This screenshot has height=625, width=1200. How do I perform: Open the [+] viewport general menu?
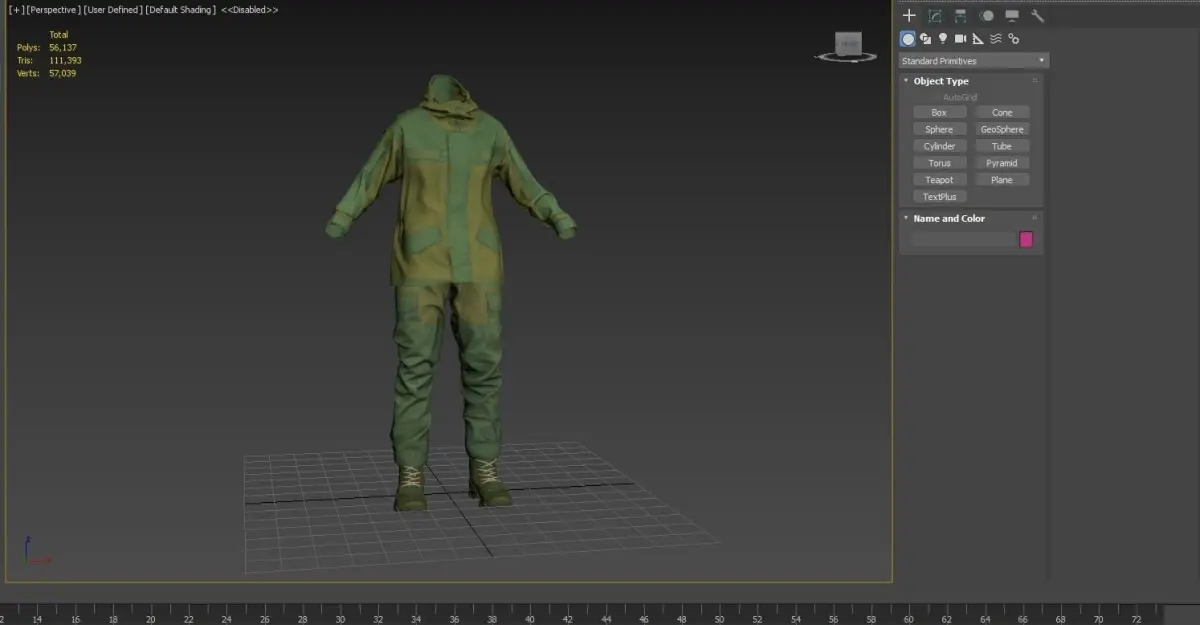coord(16,9)
